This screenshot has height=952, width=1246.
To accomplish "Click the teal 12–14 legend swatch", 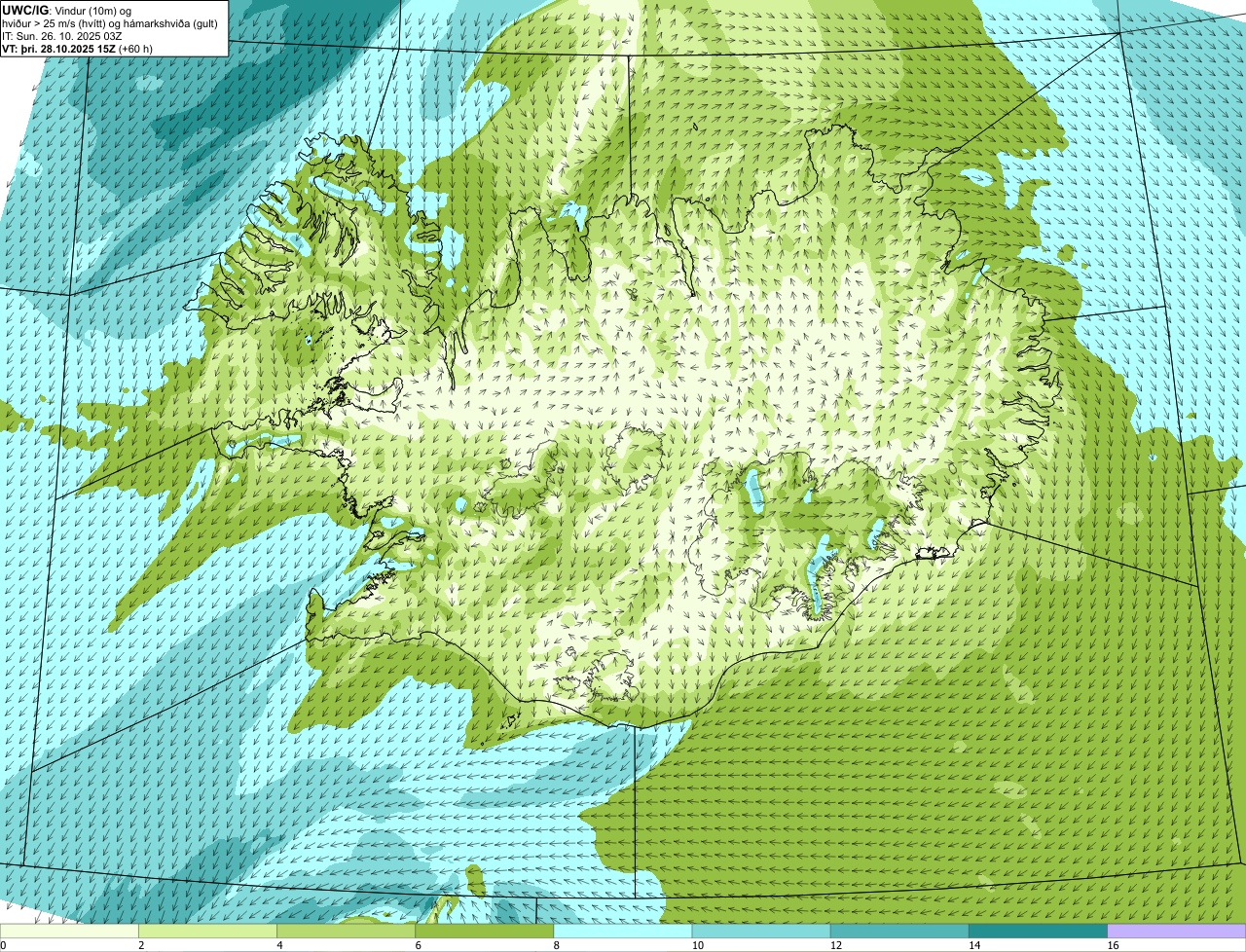I will (x=899, y=932).
